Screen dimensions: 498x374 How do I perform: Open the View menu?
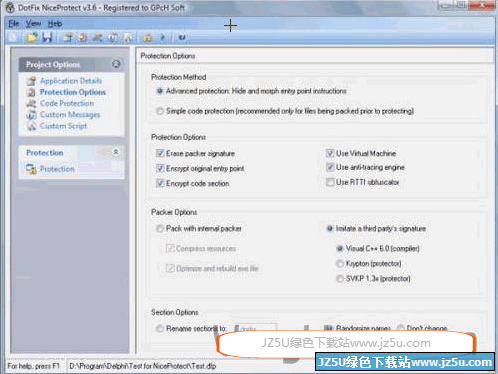coord(34,24)
